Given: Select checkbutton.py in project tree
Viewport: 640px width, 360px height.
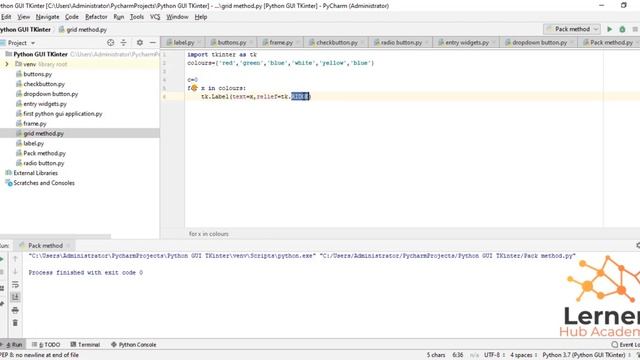Looking at the screenshot, I should 44,84.
